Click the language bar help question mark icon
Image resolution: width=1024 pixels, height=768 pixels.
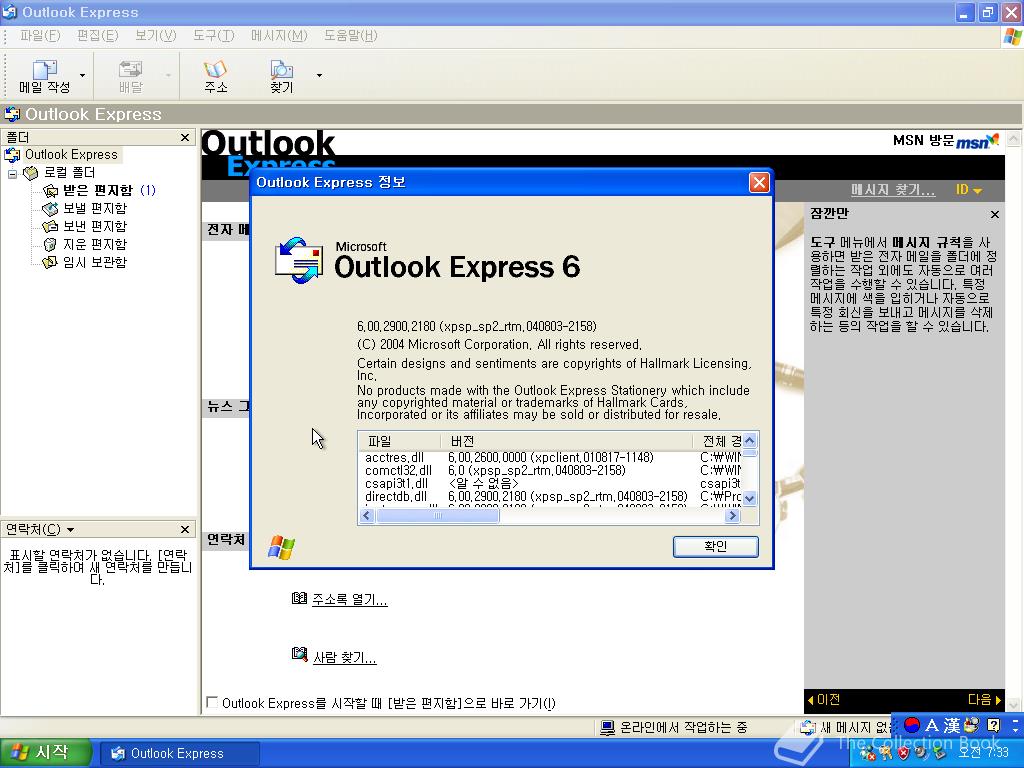point(993,725)
